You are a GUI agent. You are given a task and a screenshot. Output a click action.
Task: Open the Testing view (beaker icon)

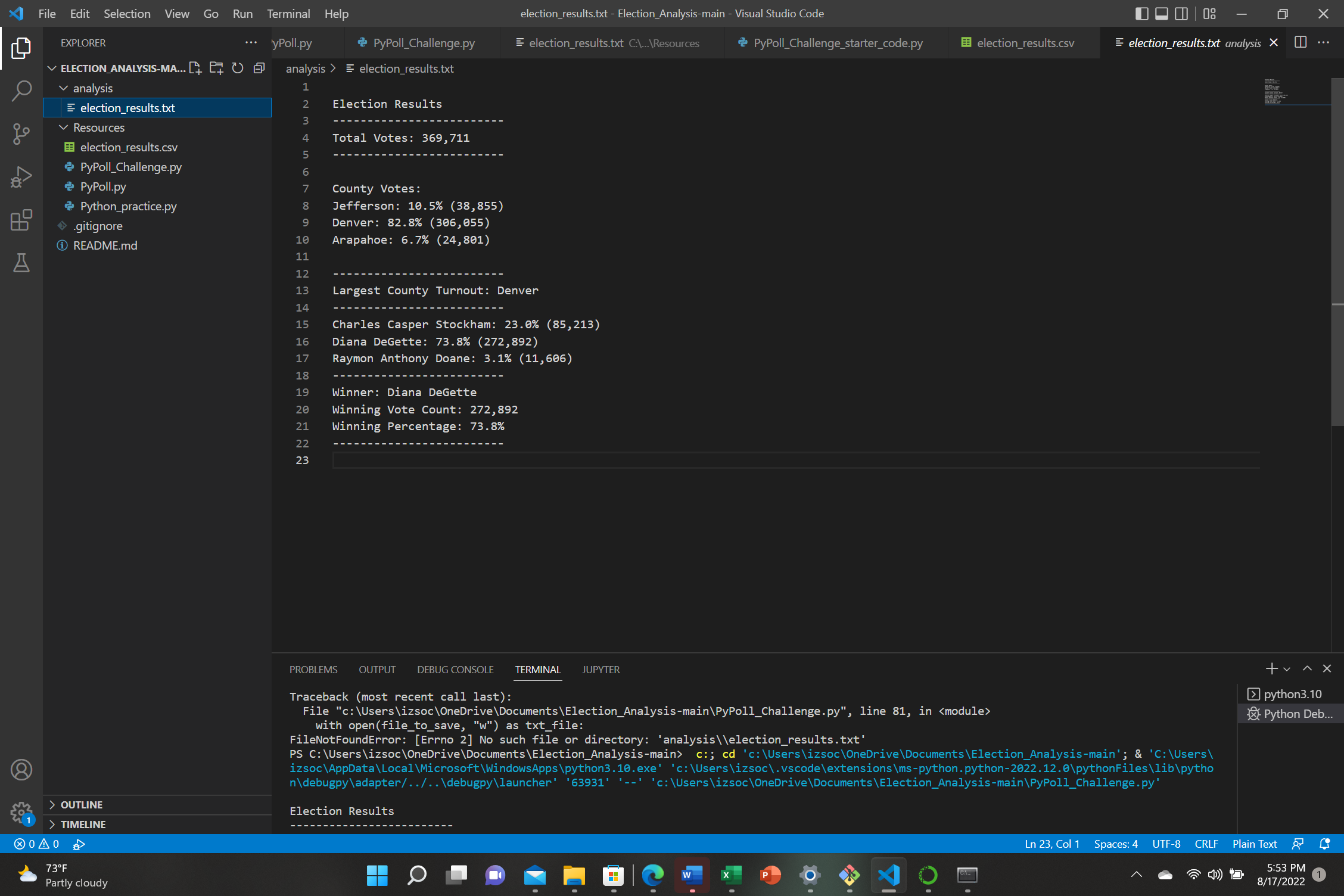[x=21, y=263]
